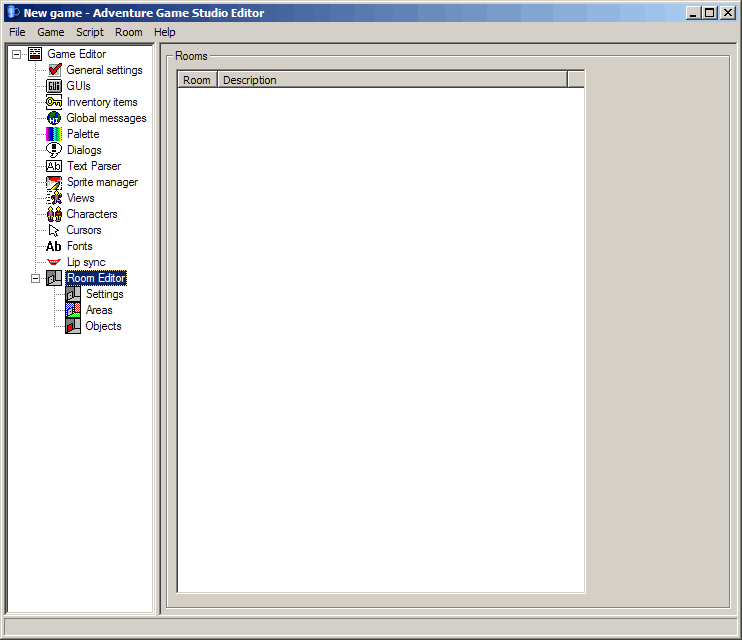
Task: Select the Palette label in tree
Action: pos(83,134)
